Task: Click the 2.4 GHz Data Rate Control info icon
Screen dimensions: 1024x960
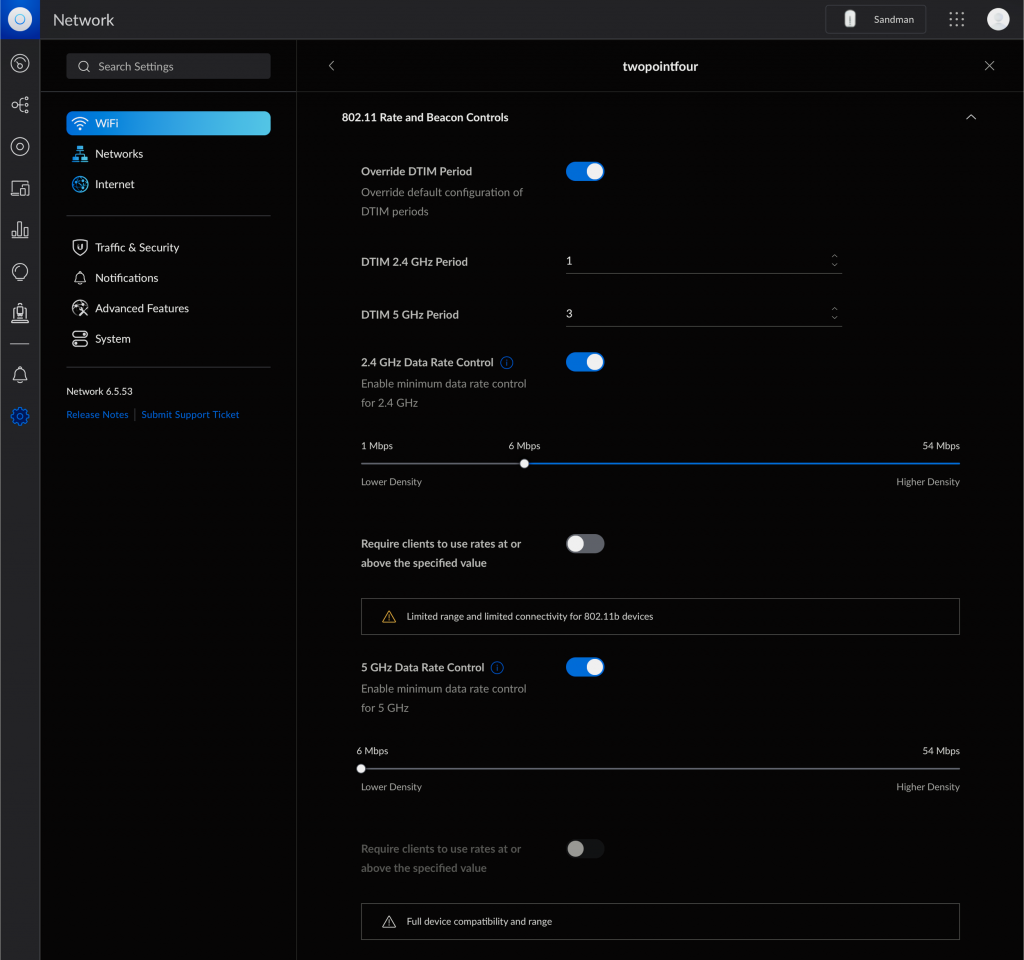Action: tap(507, 362)
